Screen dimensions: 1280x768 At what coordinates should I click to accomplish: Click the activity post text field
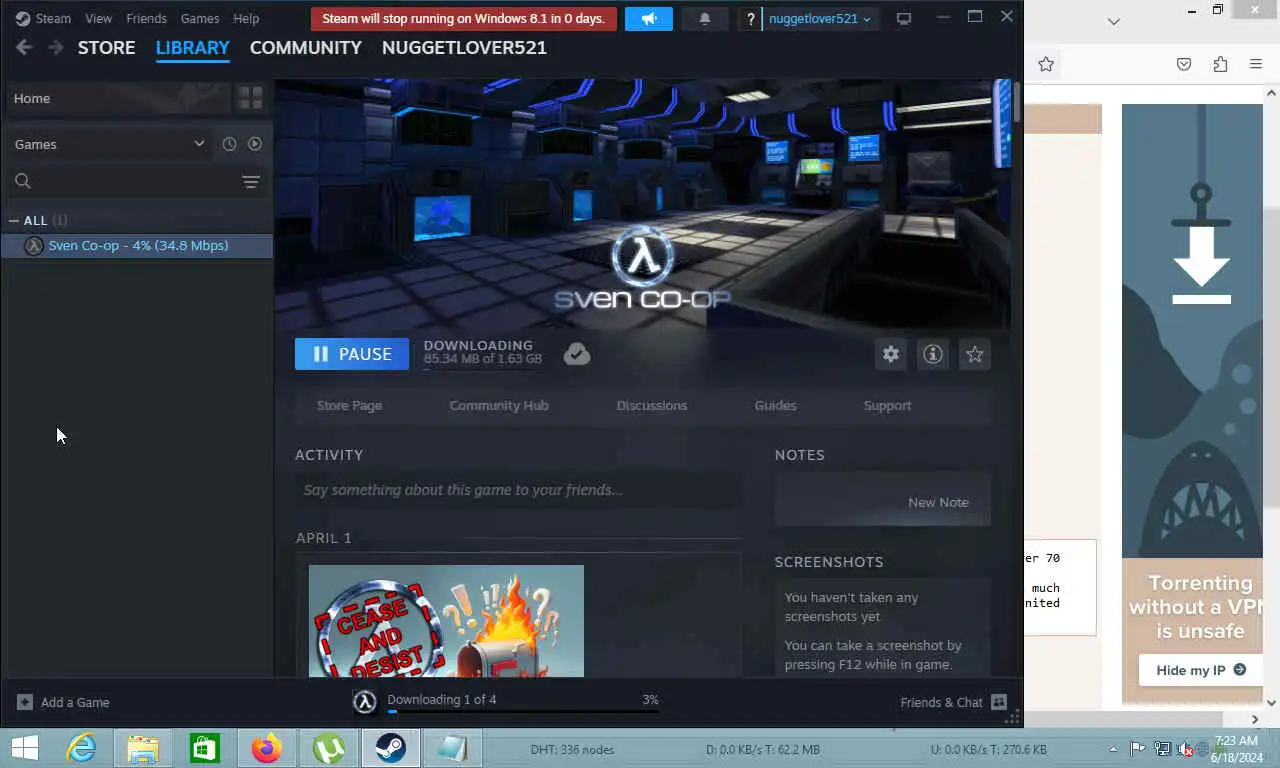518,490
